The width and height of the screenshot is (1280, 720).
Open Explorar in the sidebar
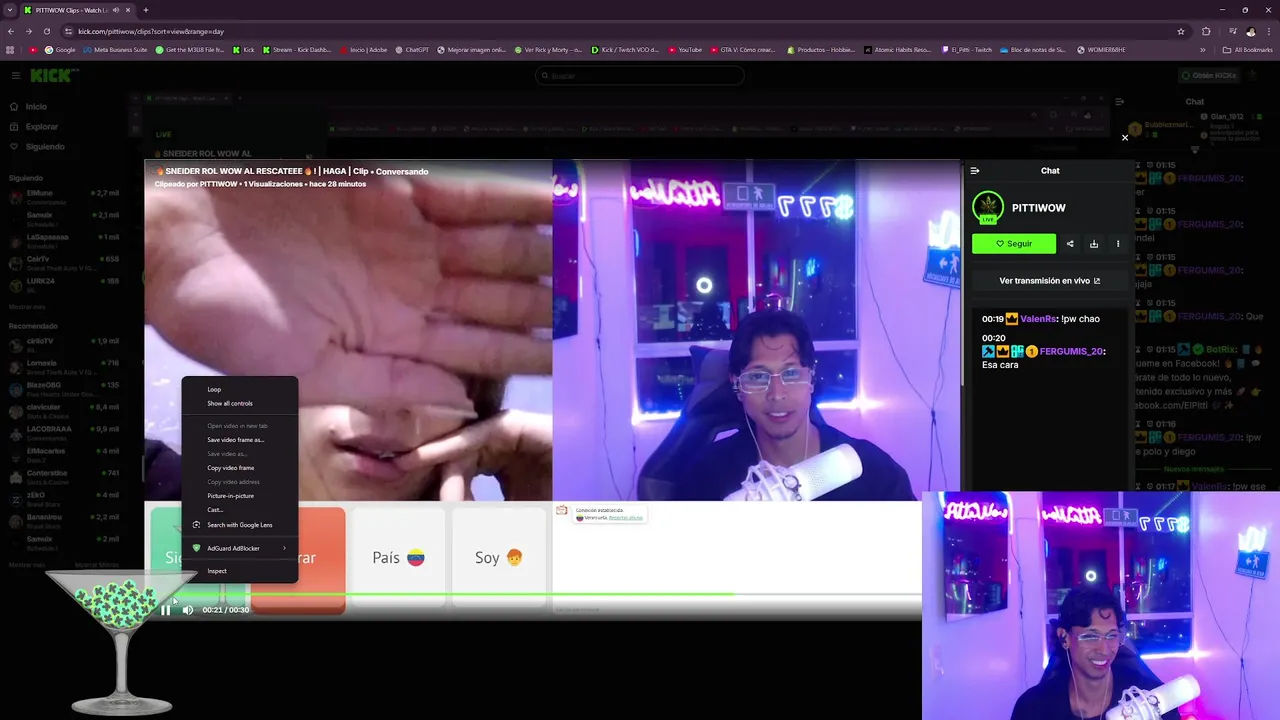tap(42, 127)
